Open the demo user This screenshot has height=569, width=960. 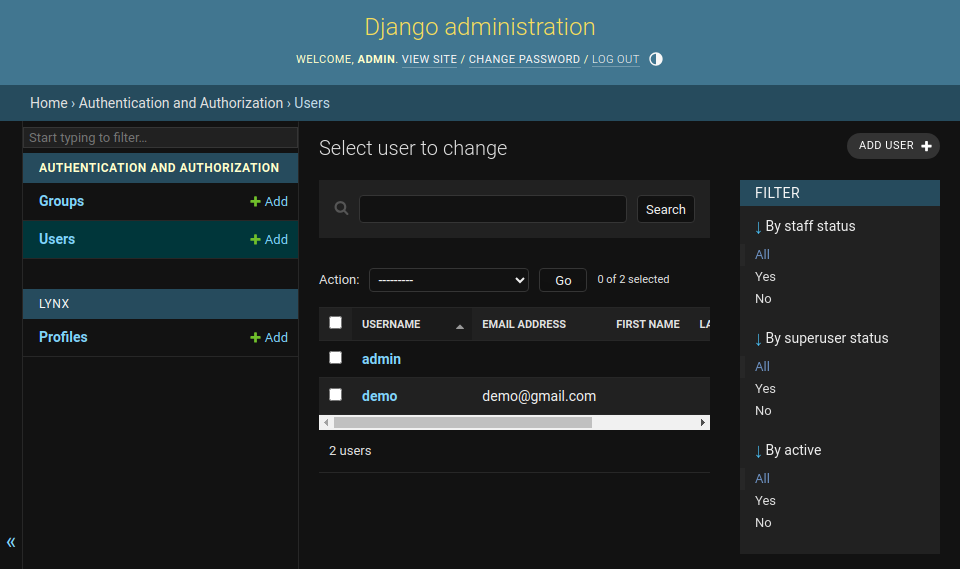tap(379, 396)
